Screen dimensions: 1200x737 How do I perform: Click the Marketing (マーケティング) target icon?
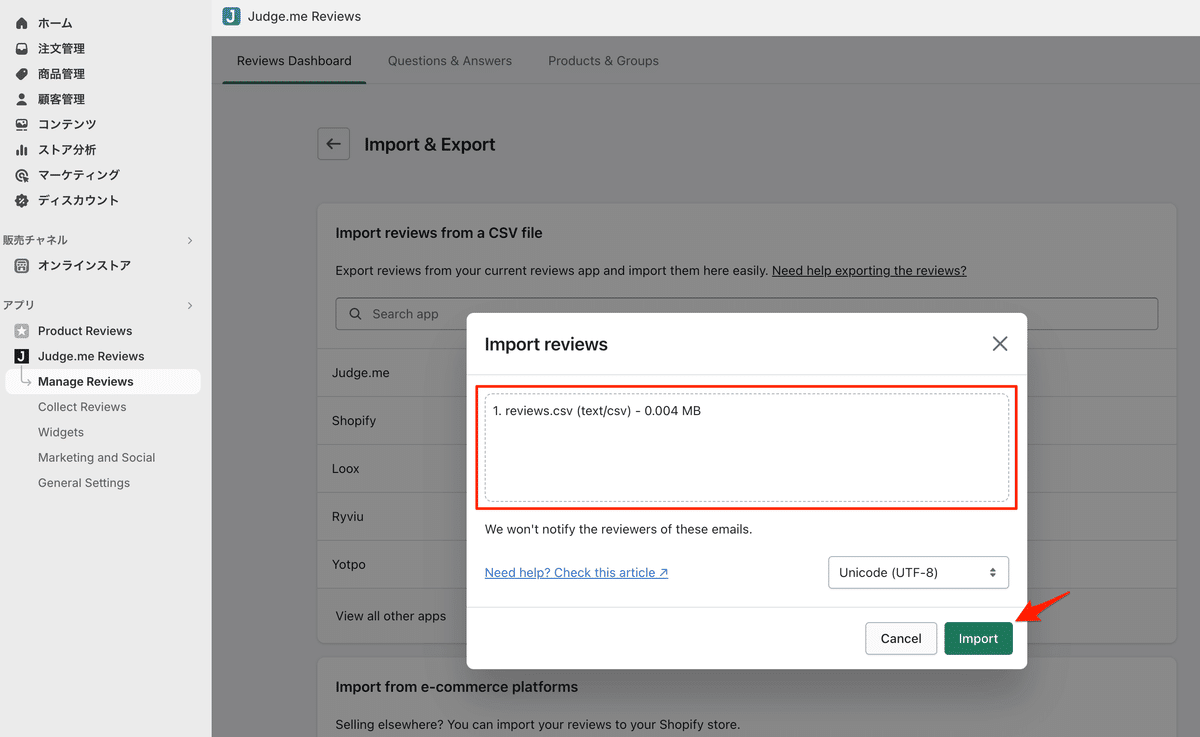point(22,175)
